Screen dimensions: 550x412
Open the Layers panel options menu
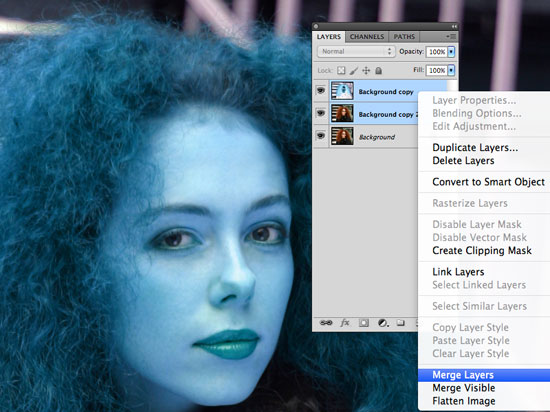[451, 36]
